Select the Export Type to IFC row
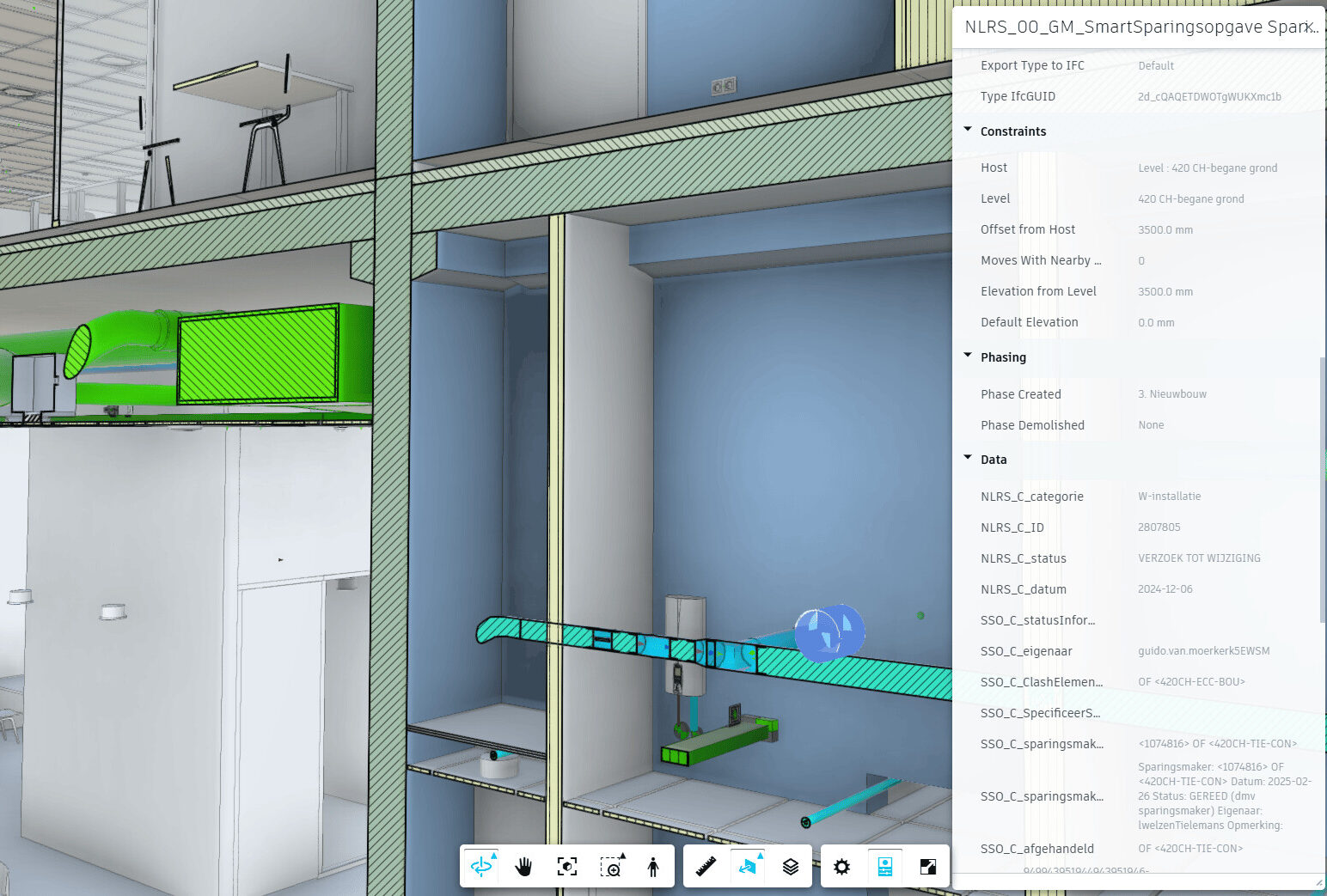 pos(1139,65)
